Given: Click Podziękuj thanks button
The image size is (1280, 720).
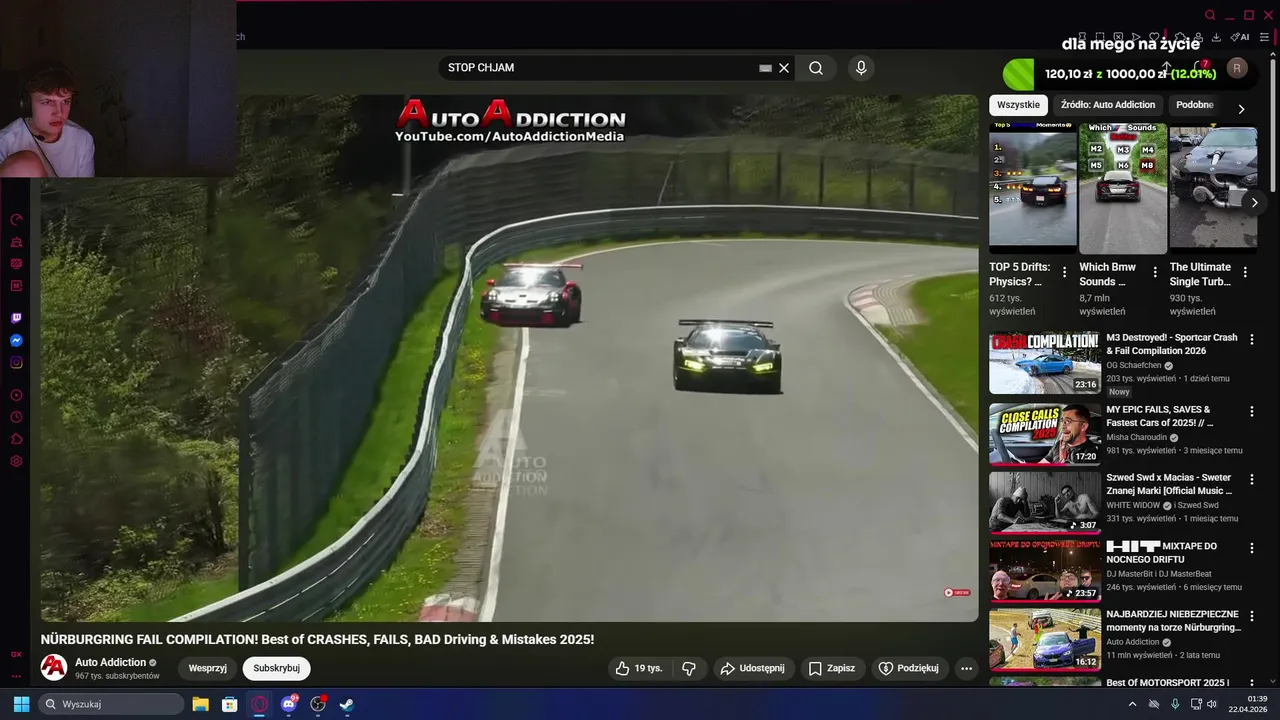Looking at the screenshot, I should [909, 668].
